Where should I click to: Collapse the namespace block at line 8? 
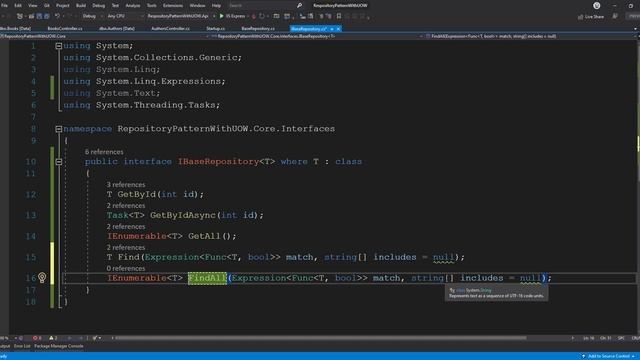58,129
